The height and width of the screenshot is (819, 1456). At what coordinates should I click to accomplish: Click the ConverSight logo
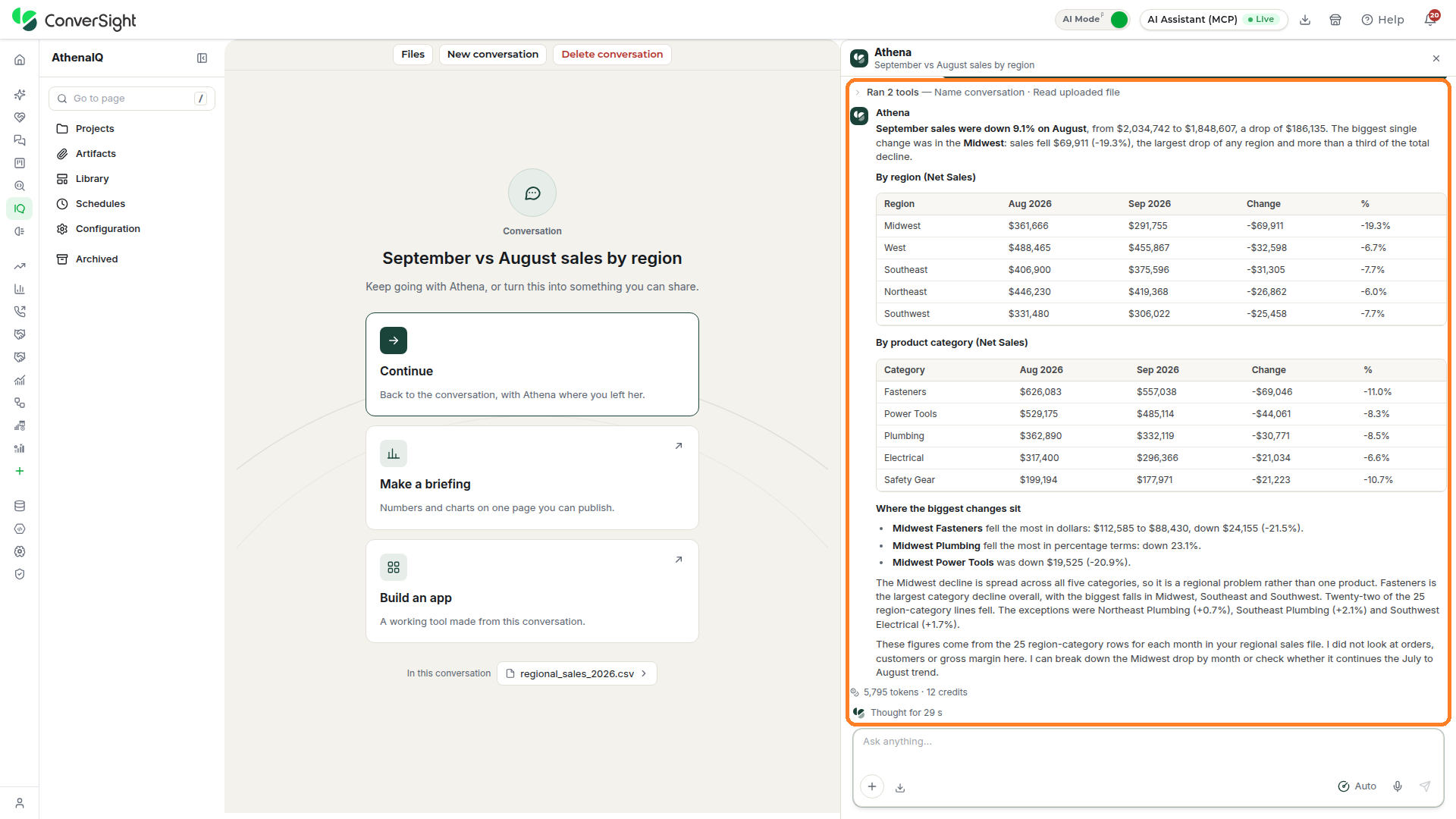pos(74,20)
